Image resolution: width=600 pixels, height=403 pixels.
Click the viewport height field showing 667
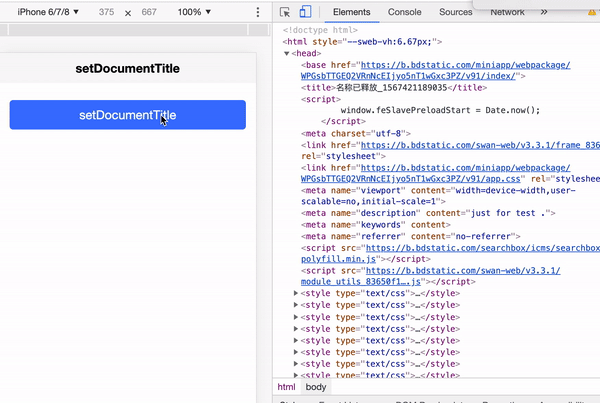[148, 12]
